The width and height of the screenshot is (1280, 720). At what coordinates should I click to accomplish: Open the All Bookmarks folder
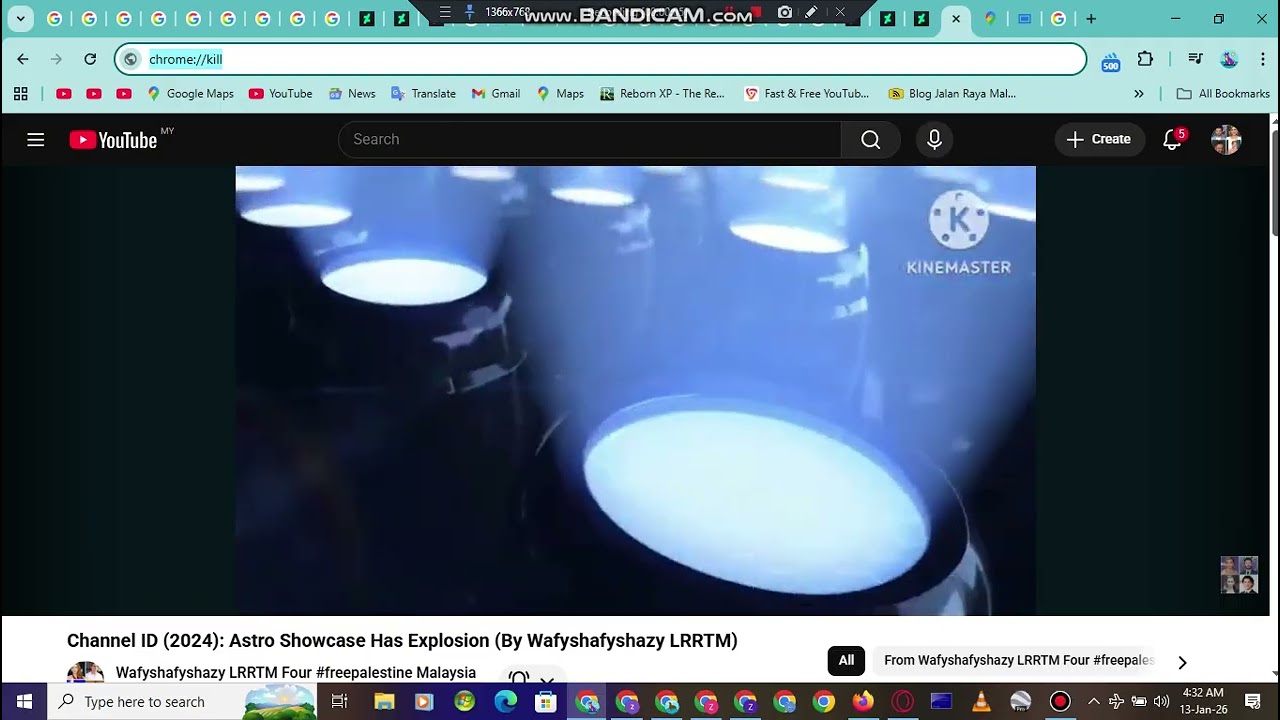coord(1223,93)
